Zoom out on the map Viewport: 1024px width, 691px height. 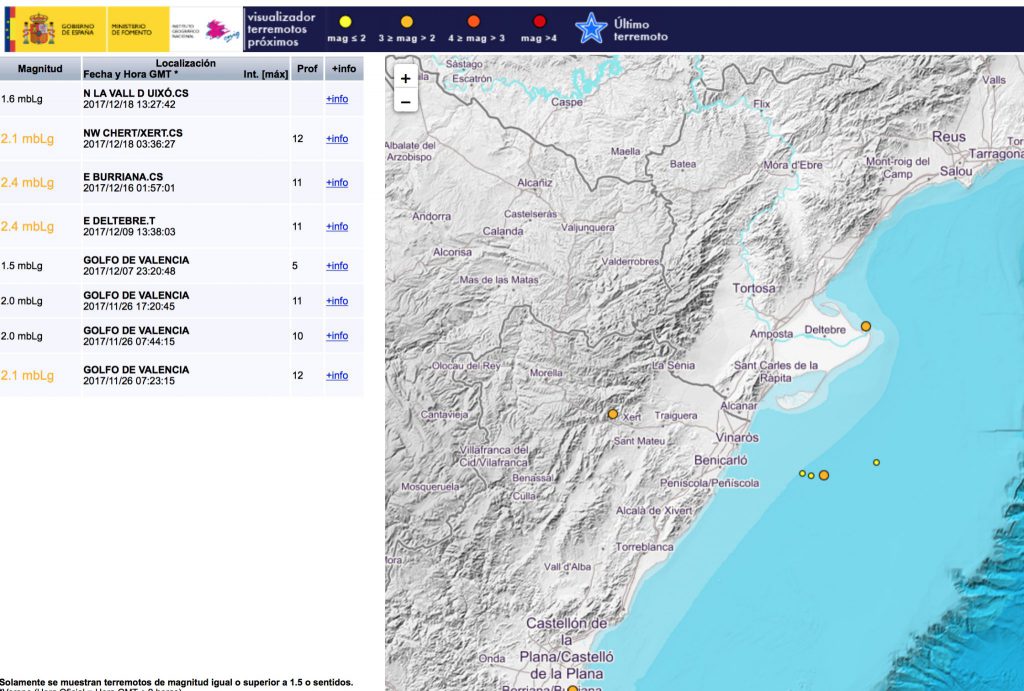tap(406, 102)
